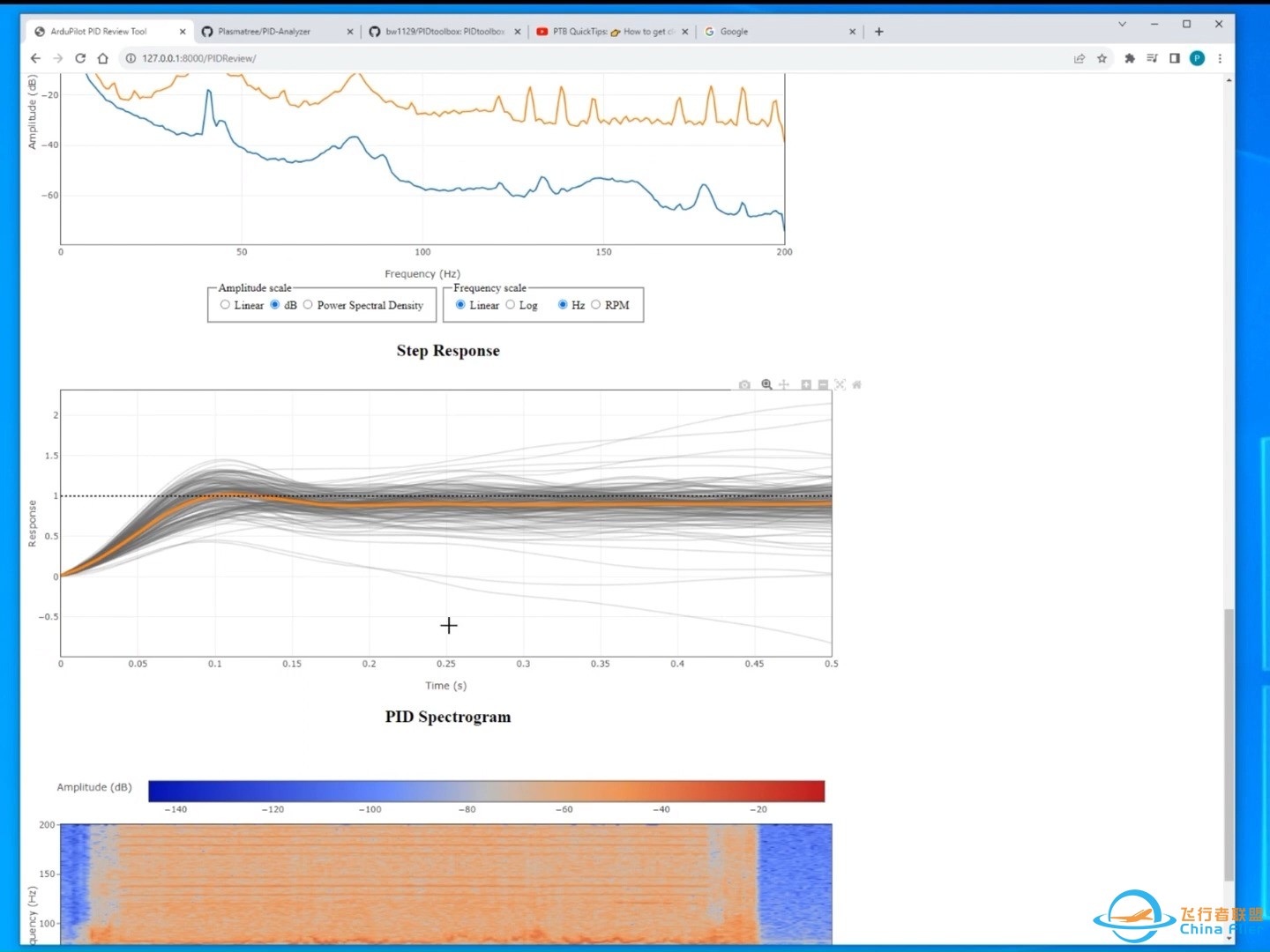Close the Google tab

(853, 32)
